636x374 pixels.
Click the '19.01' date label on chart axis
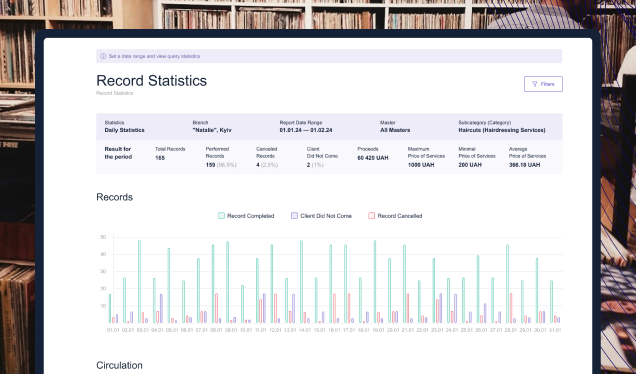point(378,330)
